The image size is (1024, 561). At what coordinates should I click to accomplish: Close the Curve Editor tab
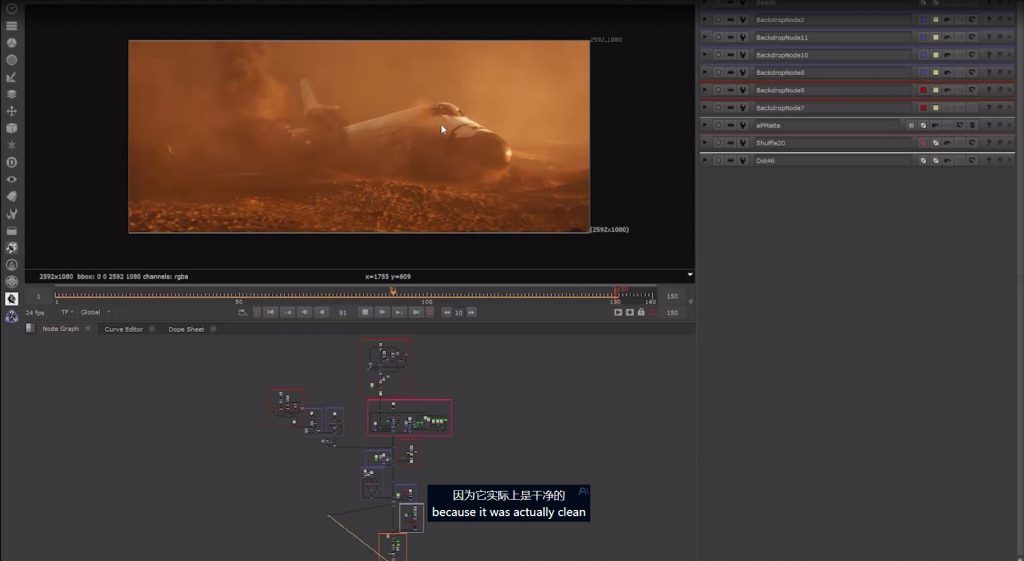pos(152,329)
